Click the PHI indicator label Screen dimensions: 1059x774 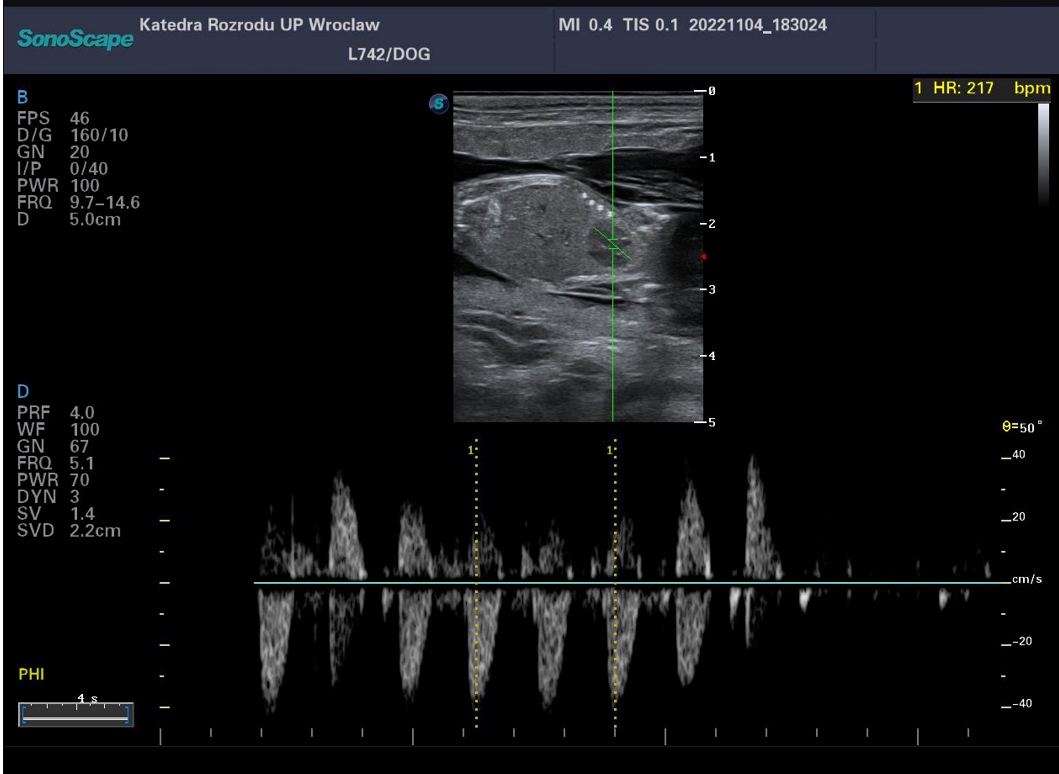32,674
